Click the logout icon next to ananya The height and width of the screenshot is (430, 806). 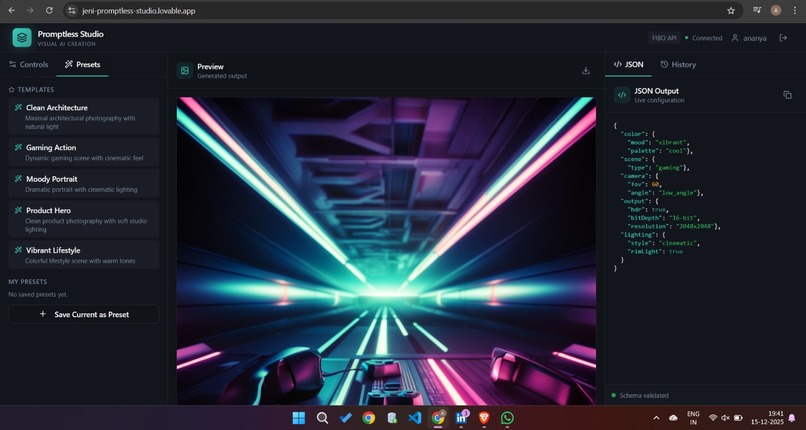[783, 38]
